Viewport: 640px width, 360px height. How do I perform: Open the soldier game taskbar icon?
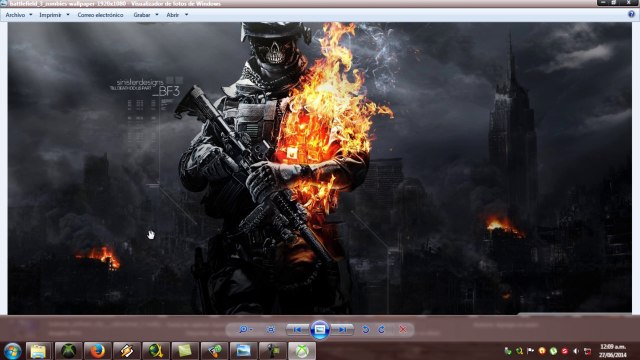click(272, 351)
